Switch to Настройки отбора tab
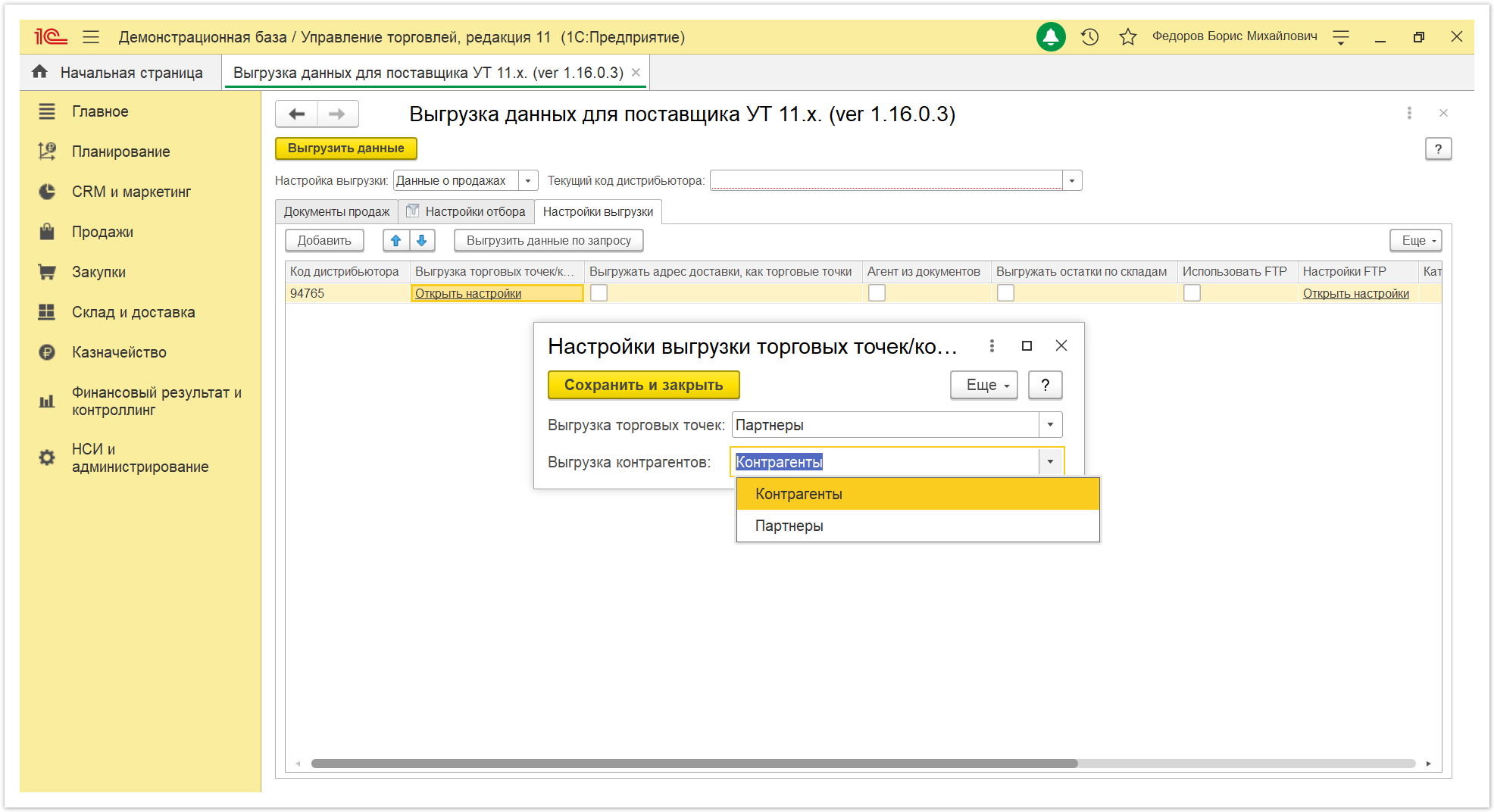This screenshot has height=812, width=1494. click(467, 211)
